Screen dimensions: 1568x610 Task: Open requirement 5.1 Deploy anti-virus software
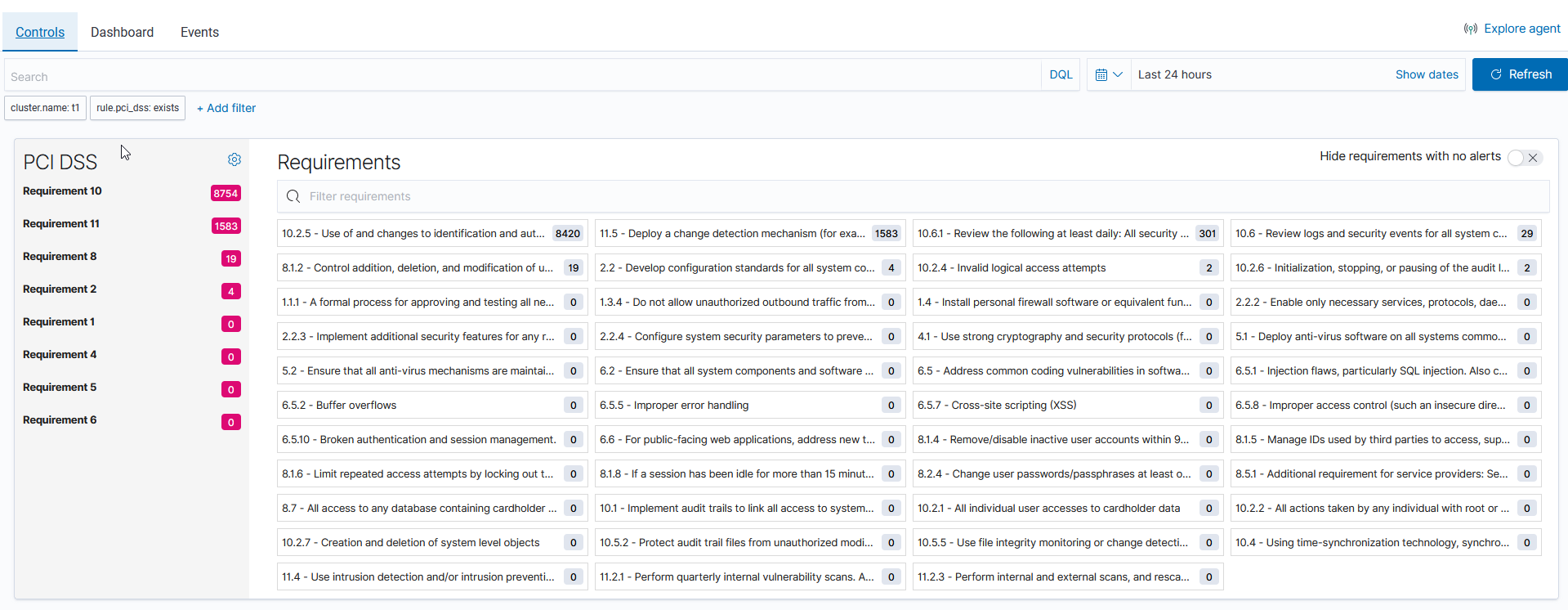point(1386,336)
